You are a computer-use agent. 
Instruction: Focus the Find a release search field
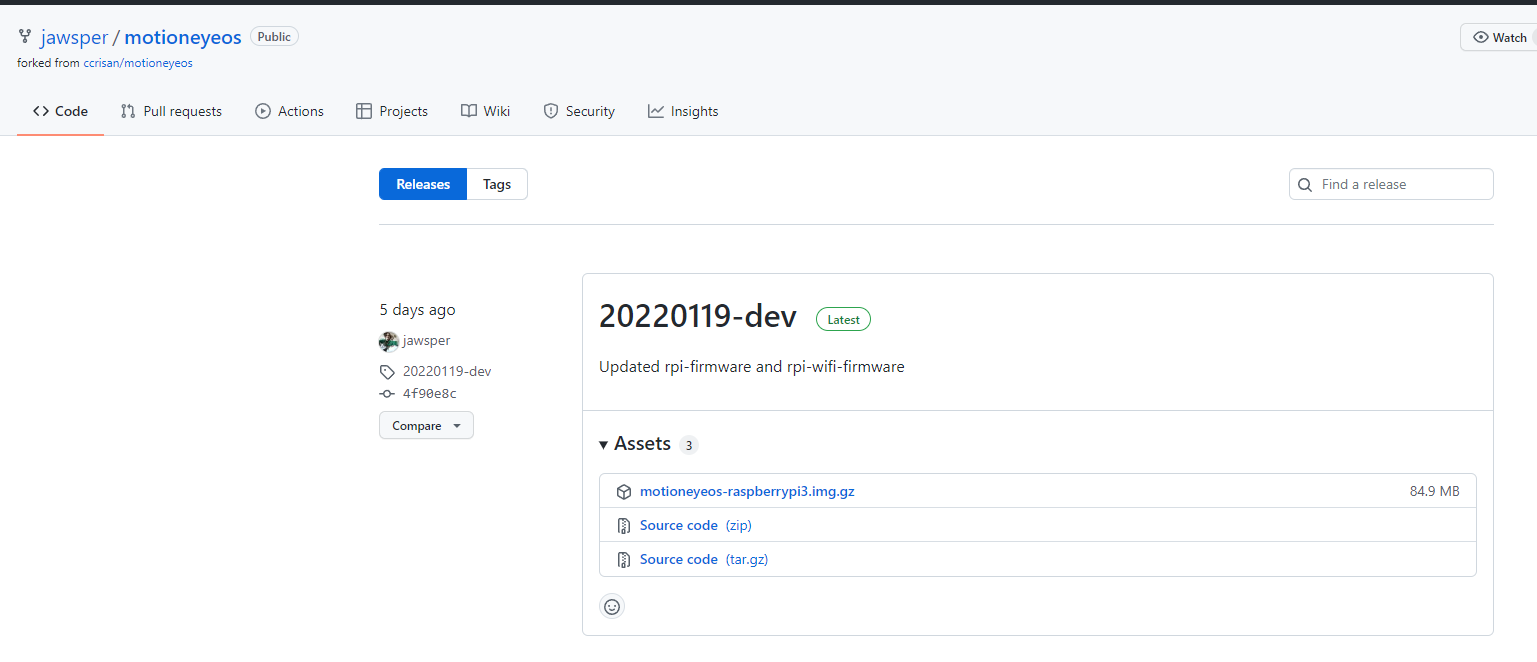[1400, 185]
